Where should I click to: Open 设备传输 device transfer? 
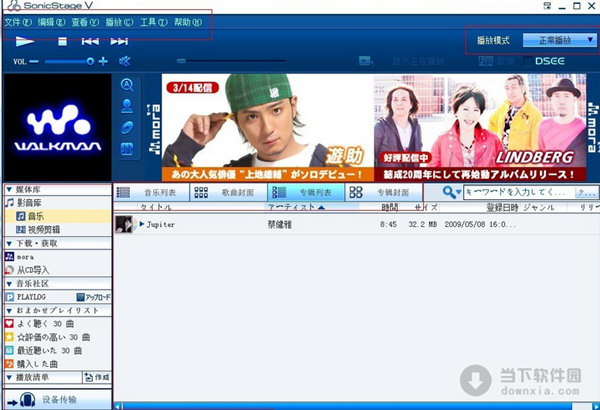pos(58,400)
